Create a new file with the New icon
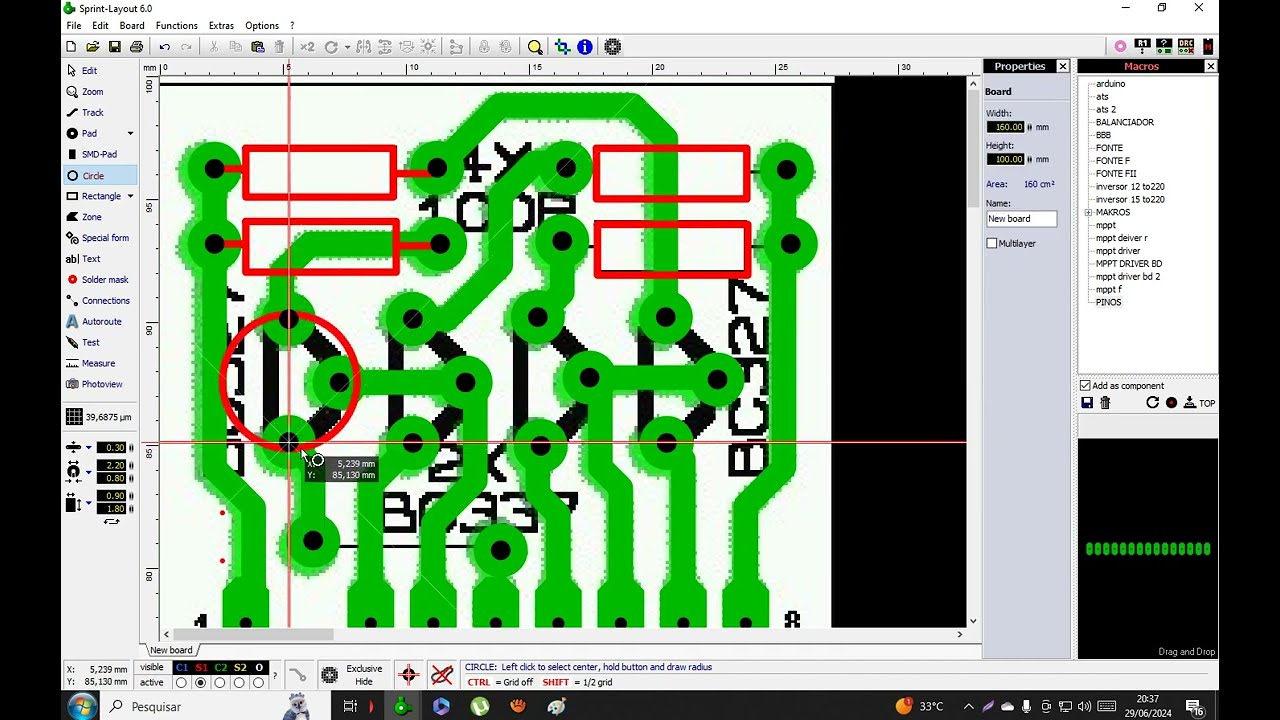This screenshot has height=720, width=1280. point(71,46)
